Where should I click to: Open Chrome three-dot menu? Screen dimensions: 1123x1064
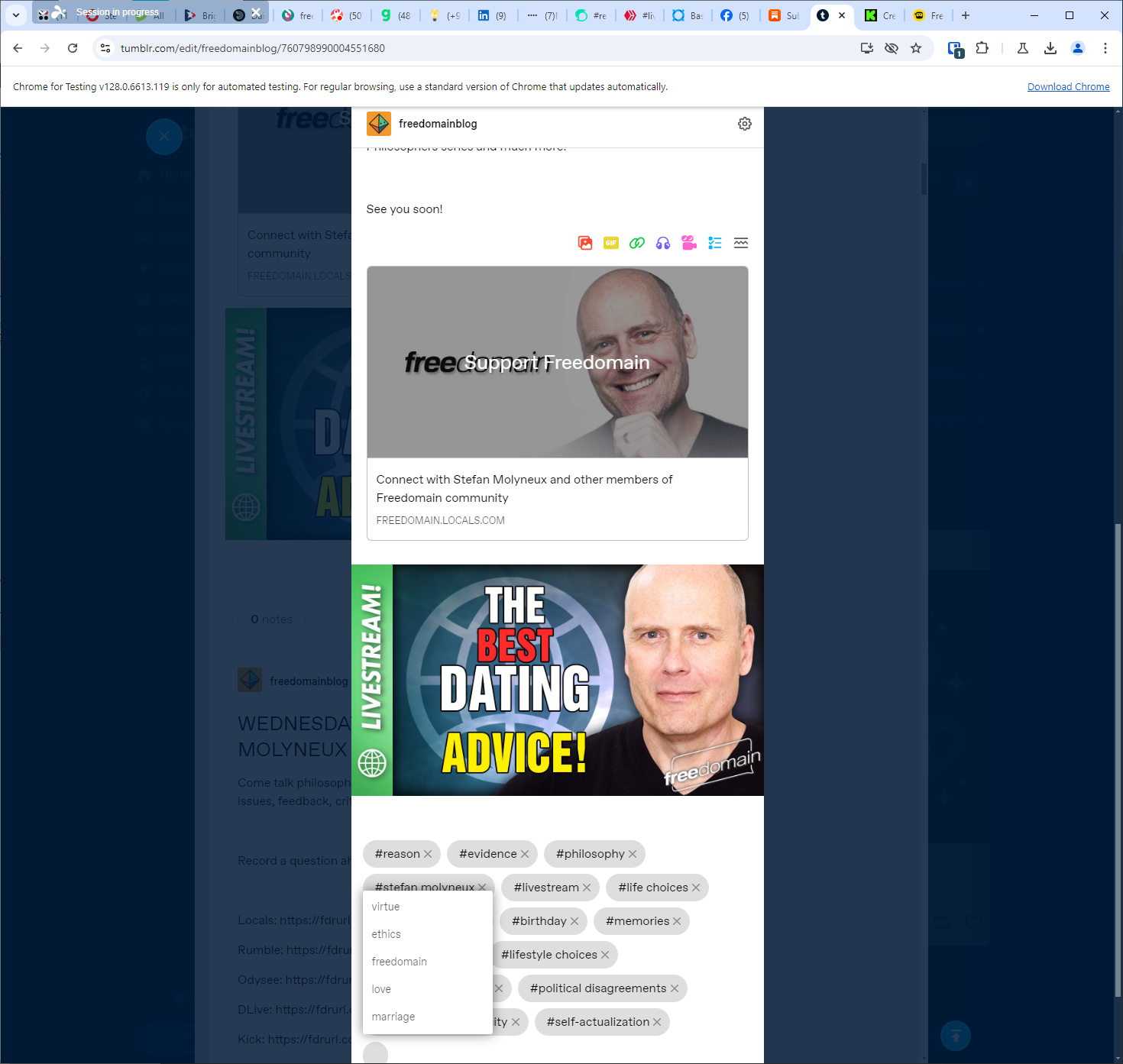pos(1105,48)
